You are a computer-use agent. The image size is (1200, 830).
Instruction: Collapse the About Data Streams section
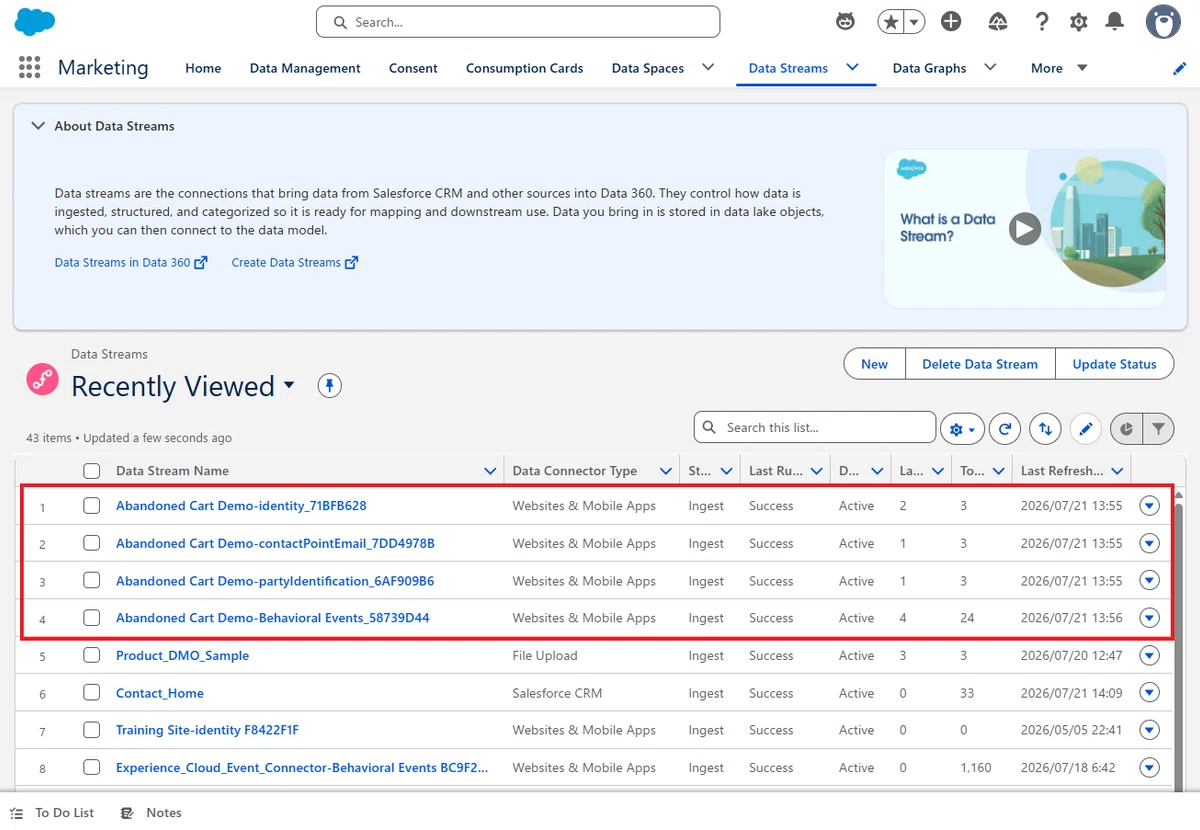(x=38, y=126)
